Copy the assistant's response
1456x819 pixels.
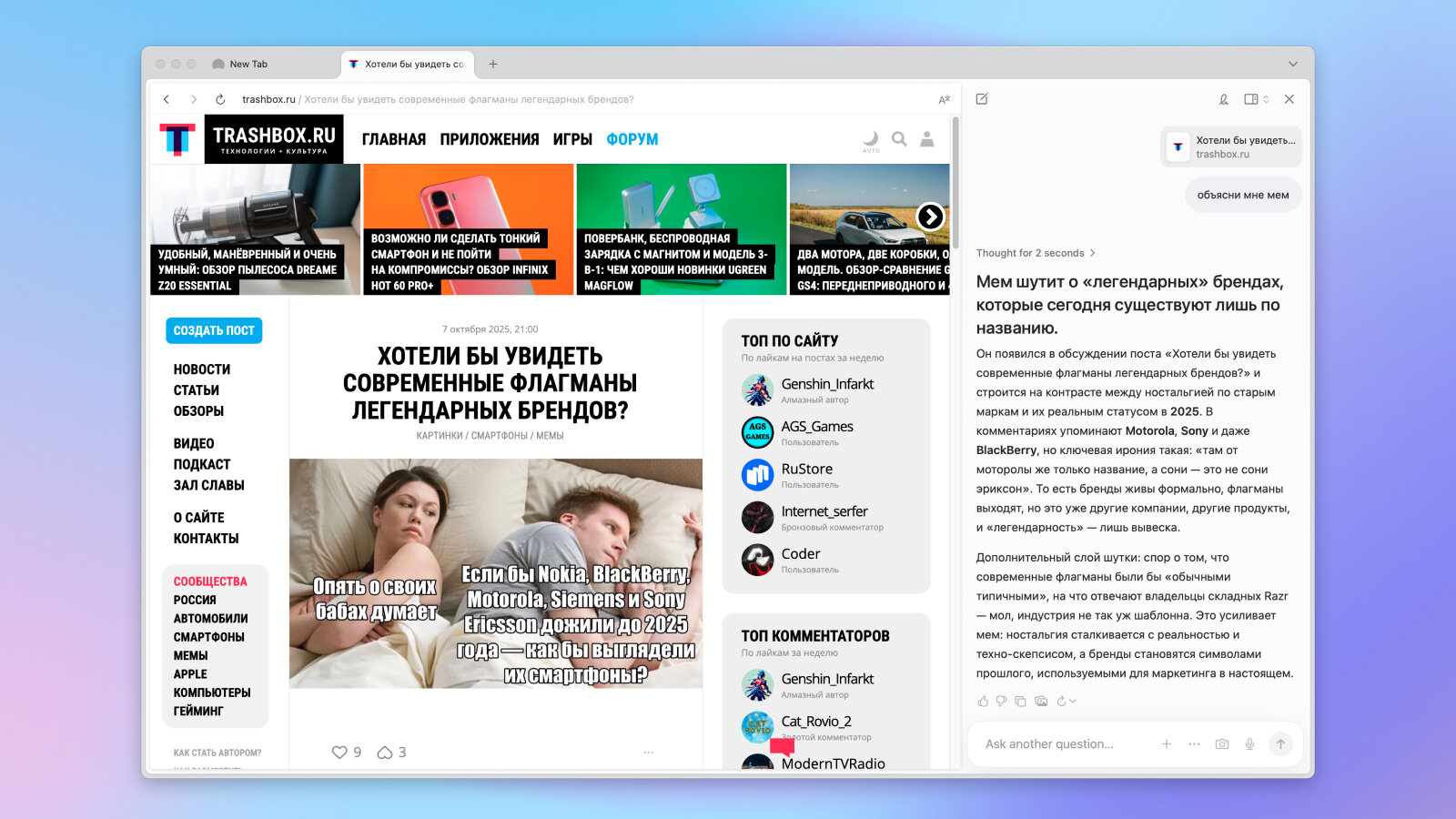(x=1020, y=702)
